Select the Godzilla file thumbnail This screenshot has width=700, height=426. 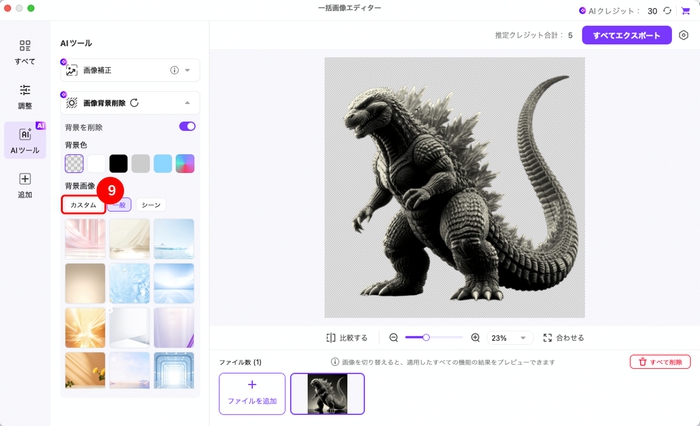point(327,394)
